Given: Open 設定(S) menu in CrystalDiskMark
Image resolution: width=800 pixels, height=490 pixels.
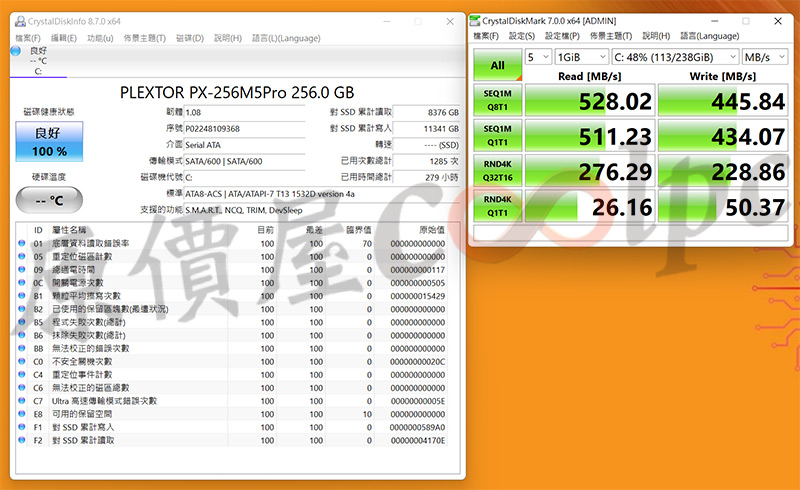Looking at the screenshot, I should 522,36.
